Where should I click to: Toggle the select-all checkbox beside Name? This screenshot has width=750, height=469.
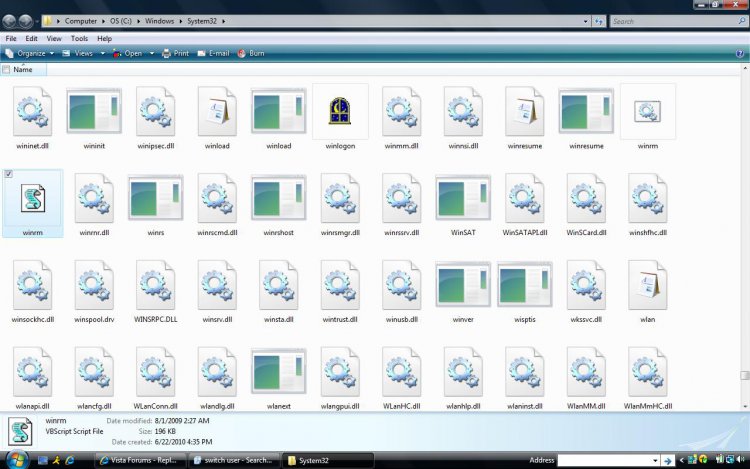tap(7, 70)
